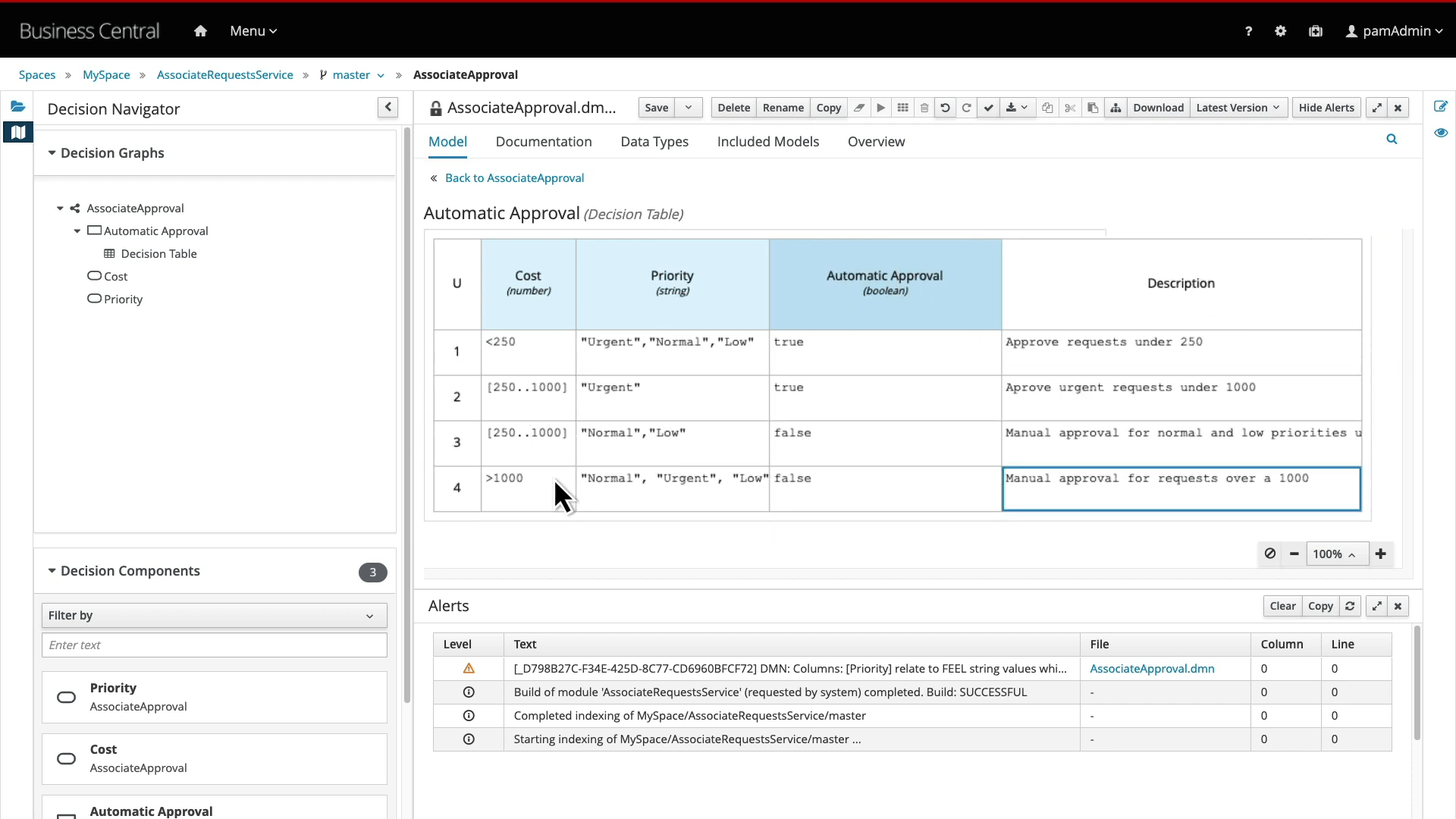Switch to the Model tab

(x=447, y=142)
